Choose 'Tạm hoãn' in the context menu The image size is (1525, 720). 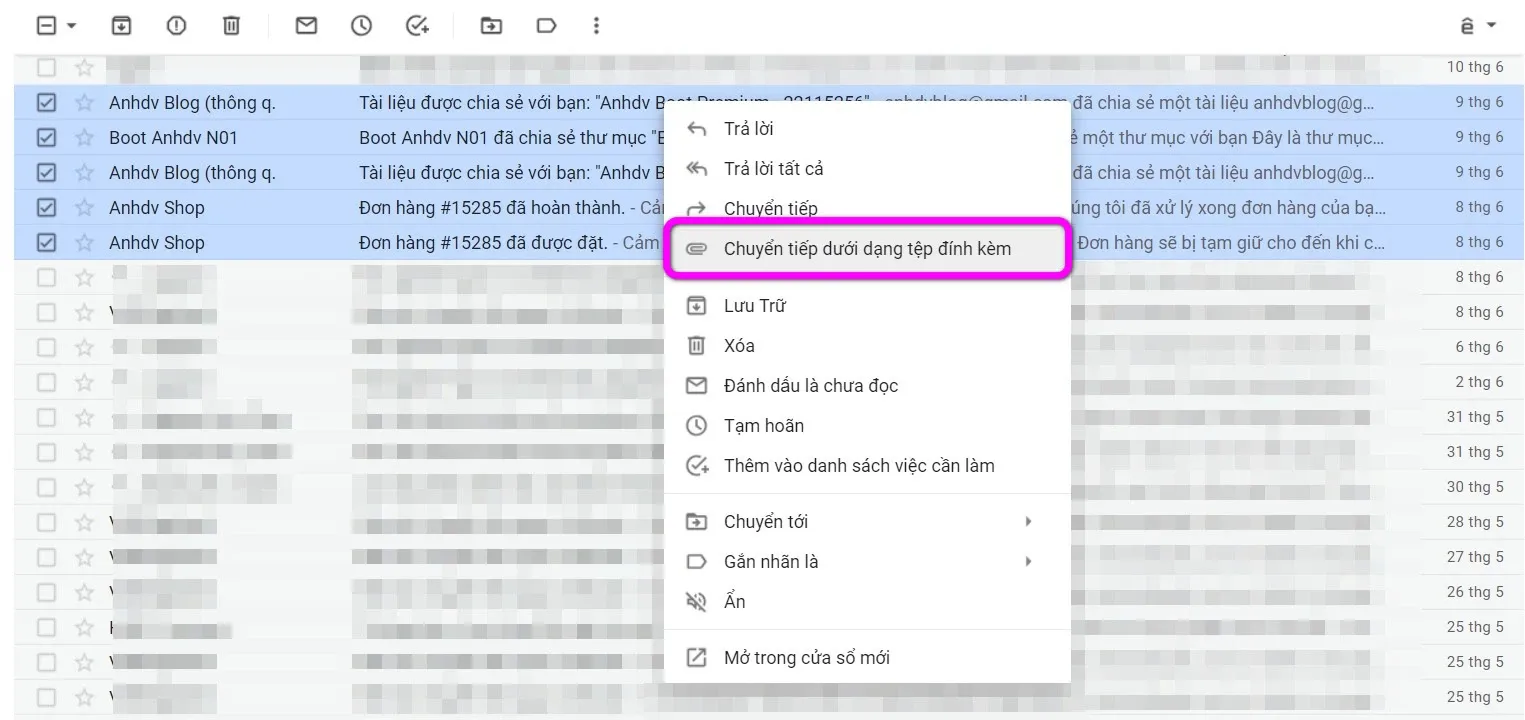tap(867, 426)
